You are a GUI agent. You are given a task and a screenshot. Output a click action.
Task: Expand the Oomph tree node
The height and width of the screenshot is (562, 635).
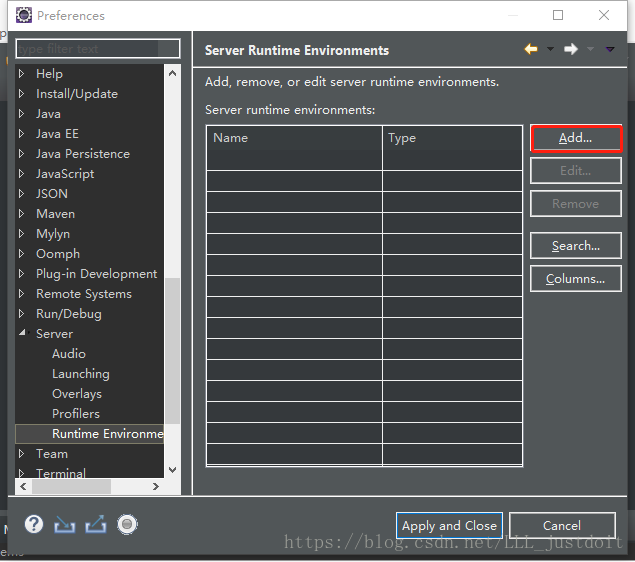pos(21,254)
